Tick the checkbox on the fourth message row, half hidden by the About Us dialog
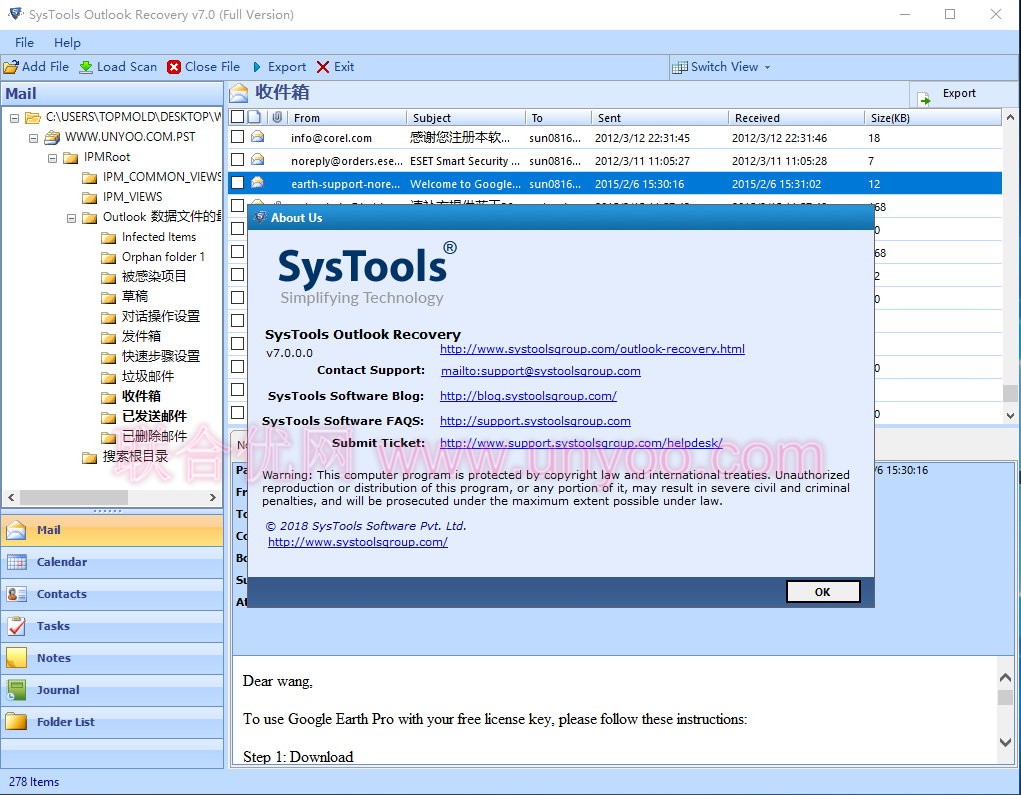 click(x=238, y=206)
